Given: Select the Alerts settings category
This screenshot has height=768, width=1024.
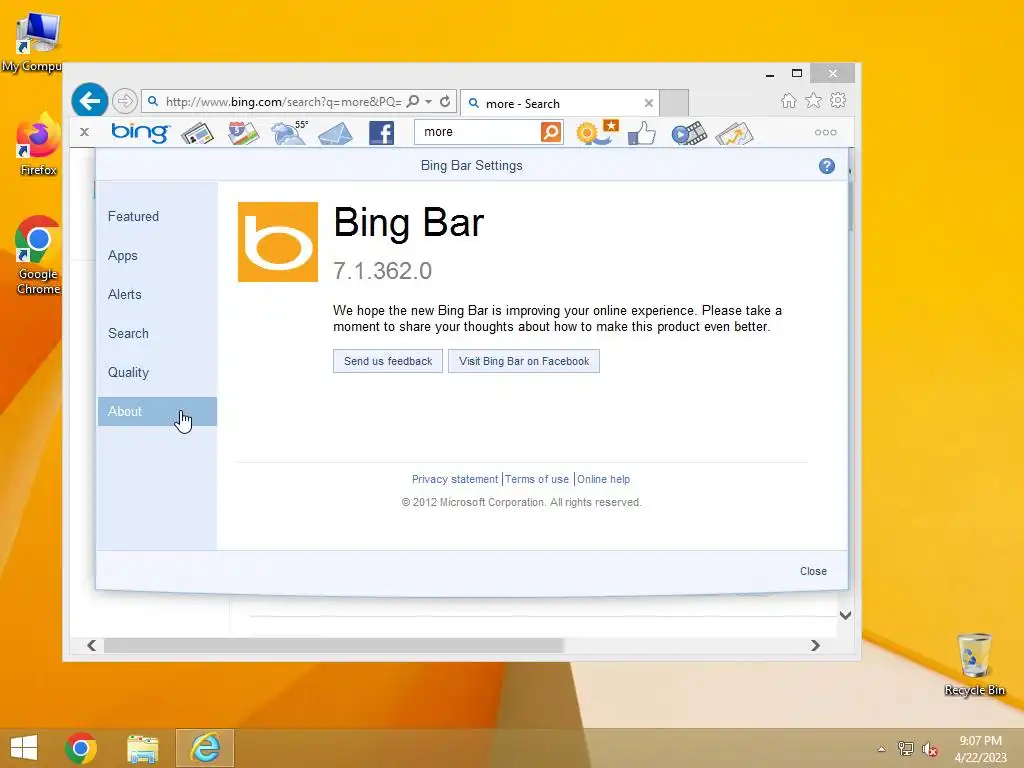Looking at the screenshot, I should [157, 295].
